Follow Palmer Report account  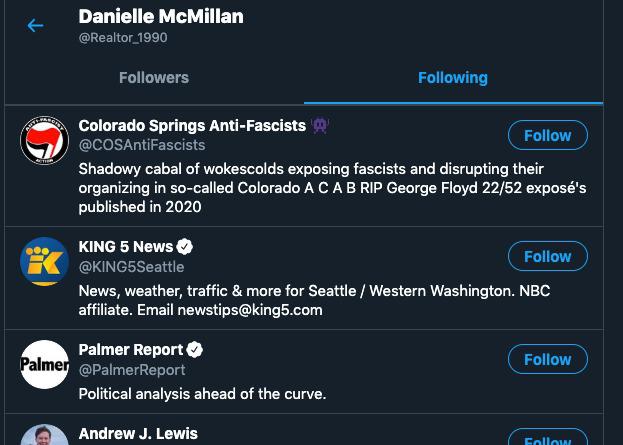547,359
